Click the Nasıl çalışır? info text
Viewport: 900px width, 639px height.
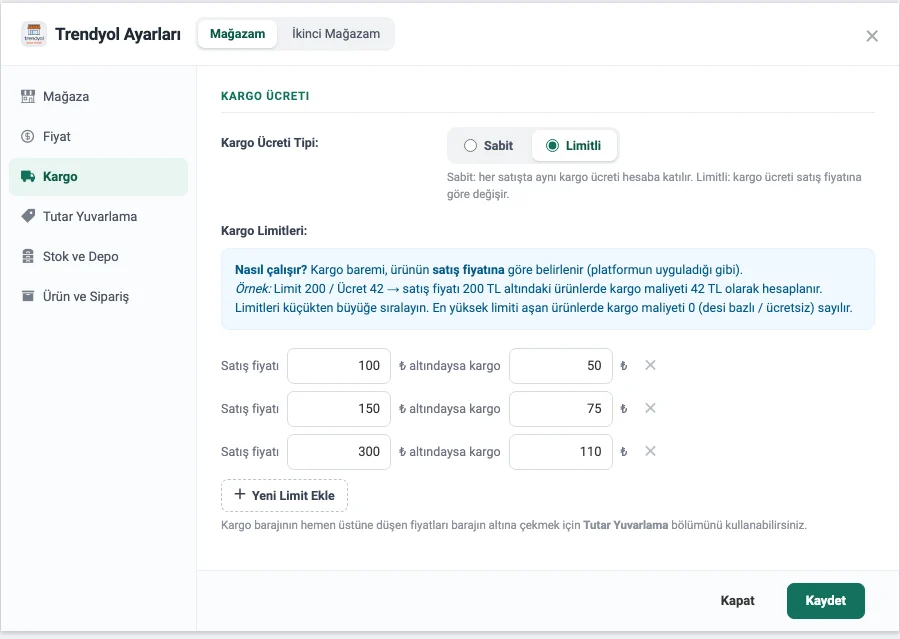(x=271, y=270)
